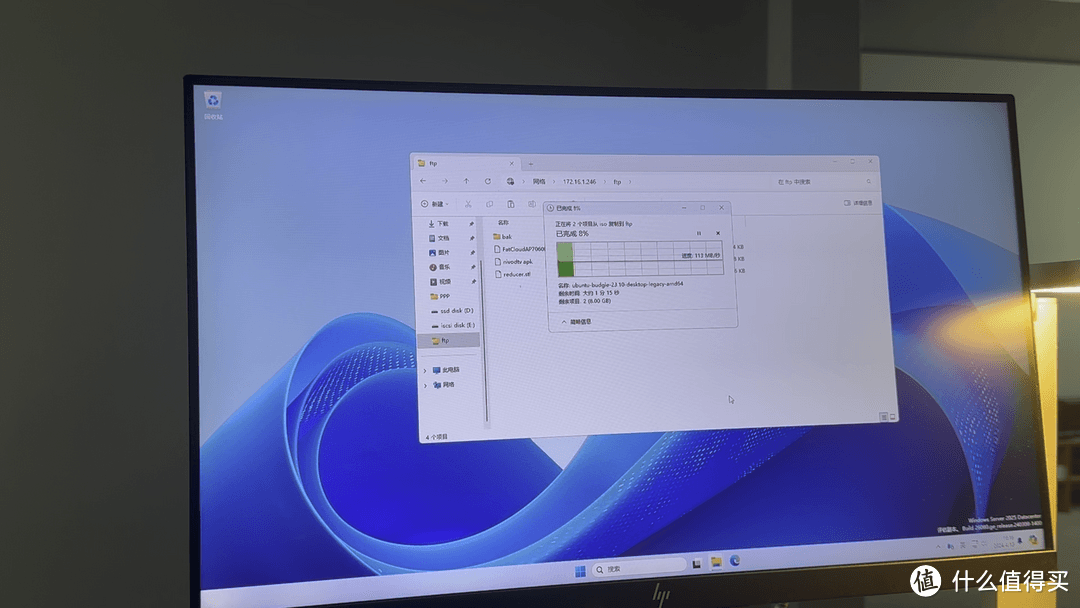Open the 新建 dropdown menu

tap(435, 204)
